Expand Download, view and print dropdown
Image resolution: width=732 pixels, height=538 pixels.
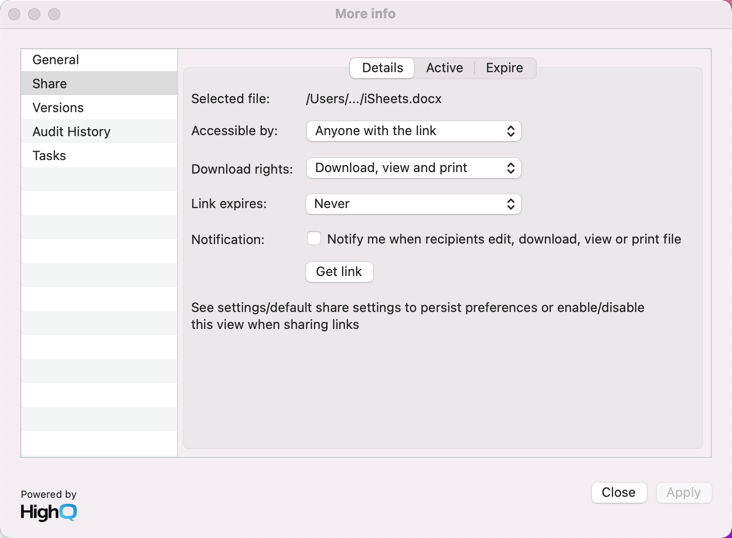(414, 168)
